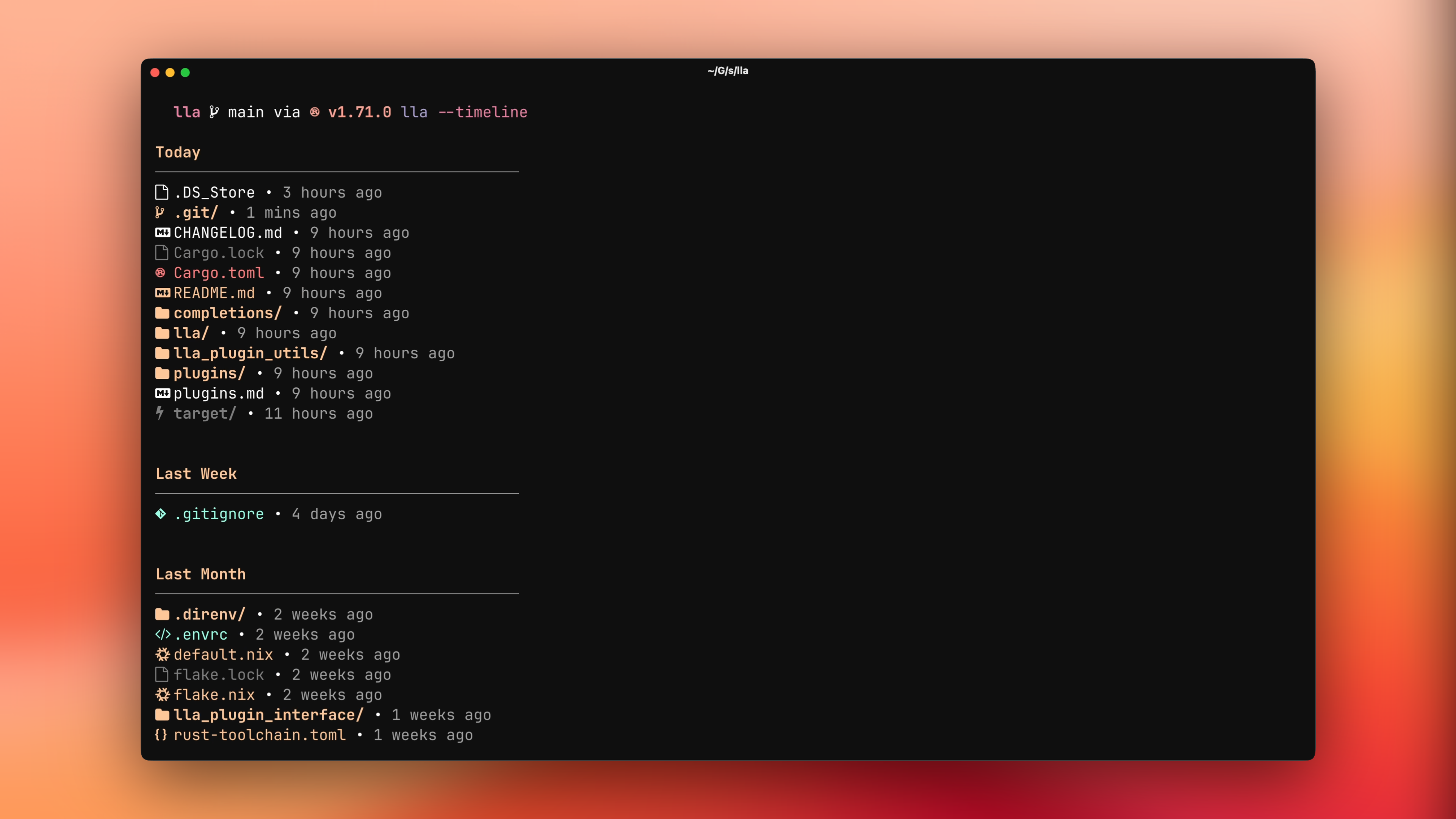This screenshot has width=1456, height=819.
Task: Click the Rust icon beside Cargo.toml
Action: [x=161, y=273]
